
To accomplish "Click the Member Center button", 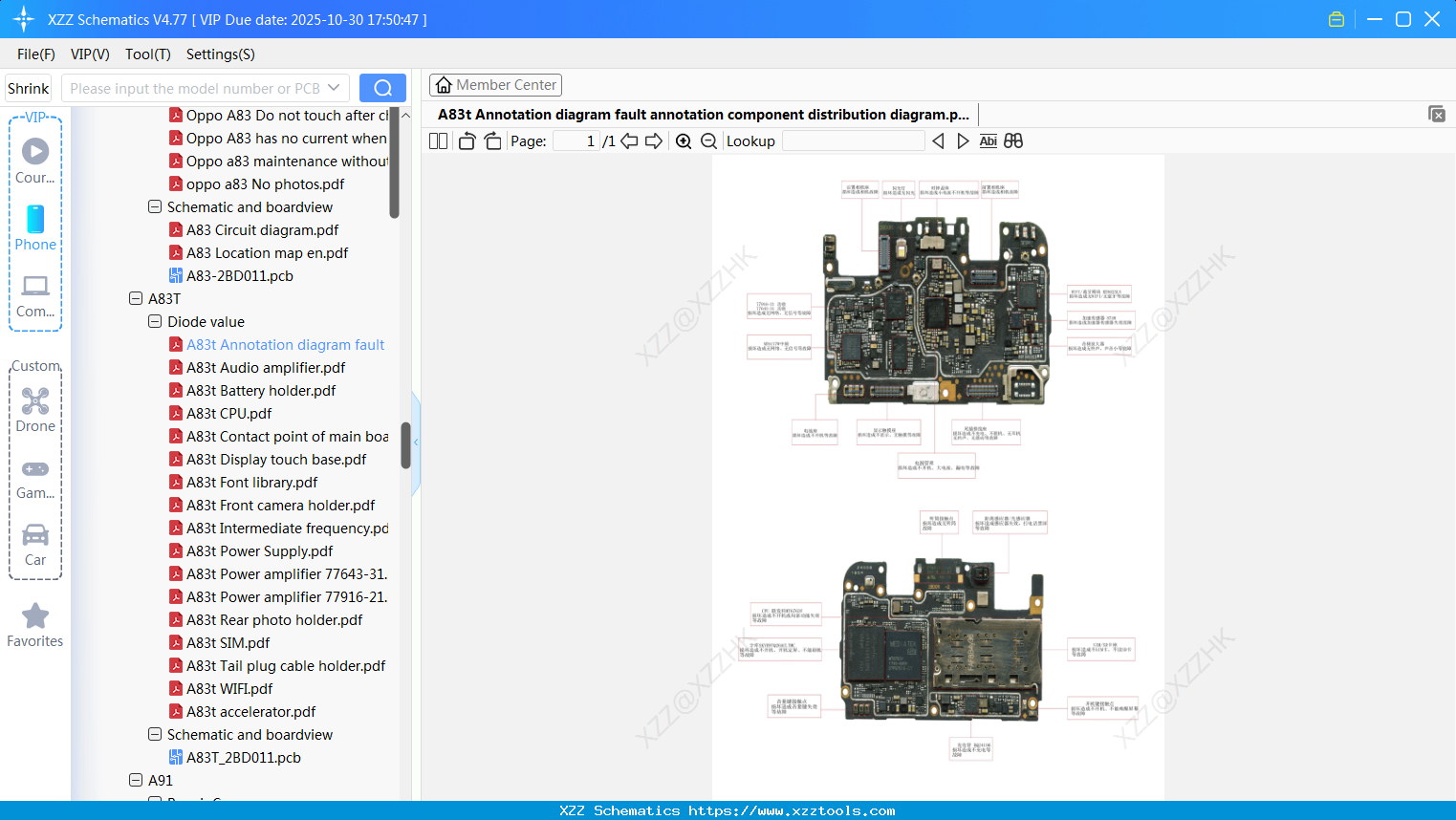I will [495, 84].
